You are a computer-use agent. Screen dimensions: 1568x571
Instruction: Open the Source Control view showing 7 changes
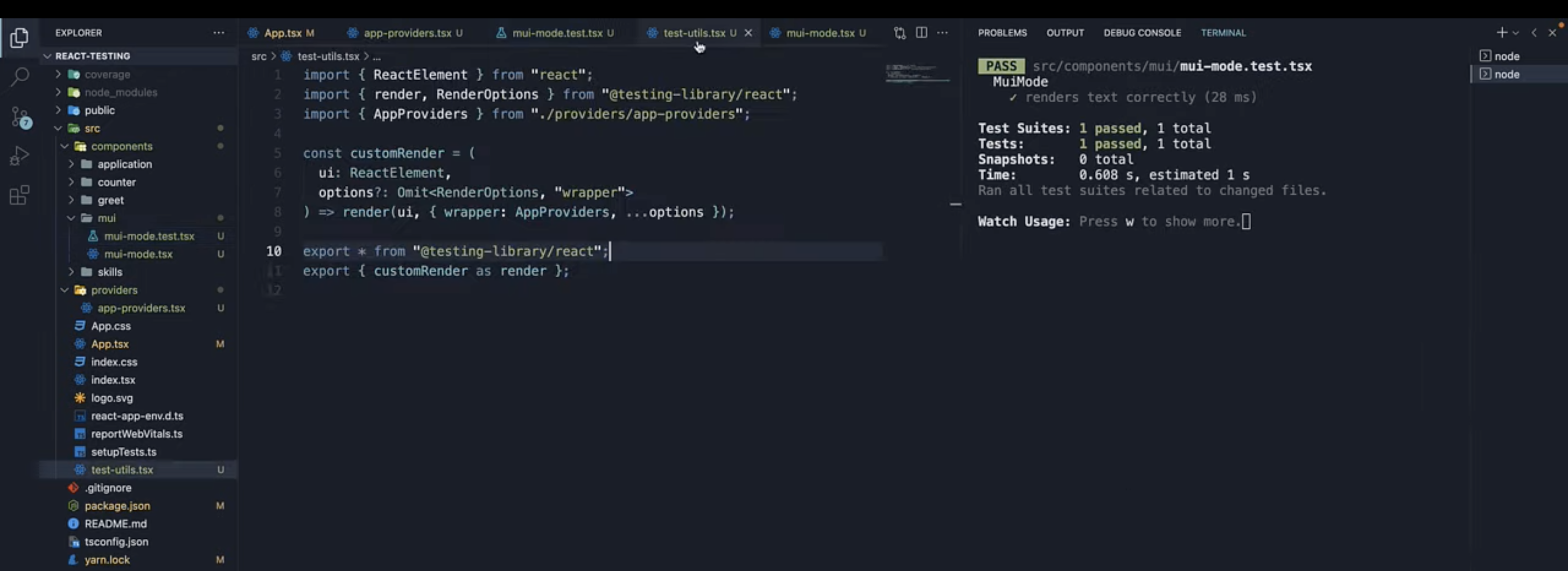[20, 117]
